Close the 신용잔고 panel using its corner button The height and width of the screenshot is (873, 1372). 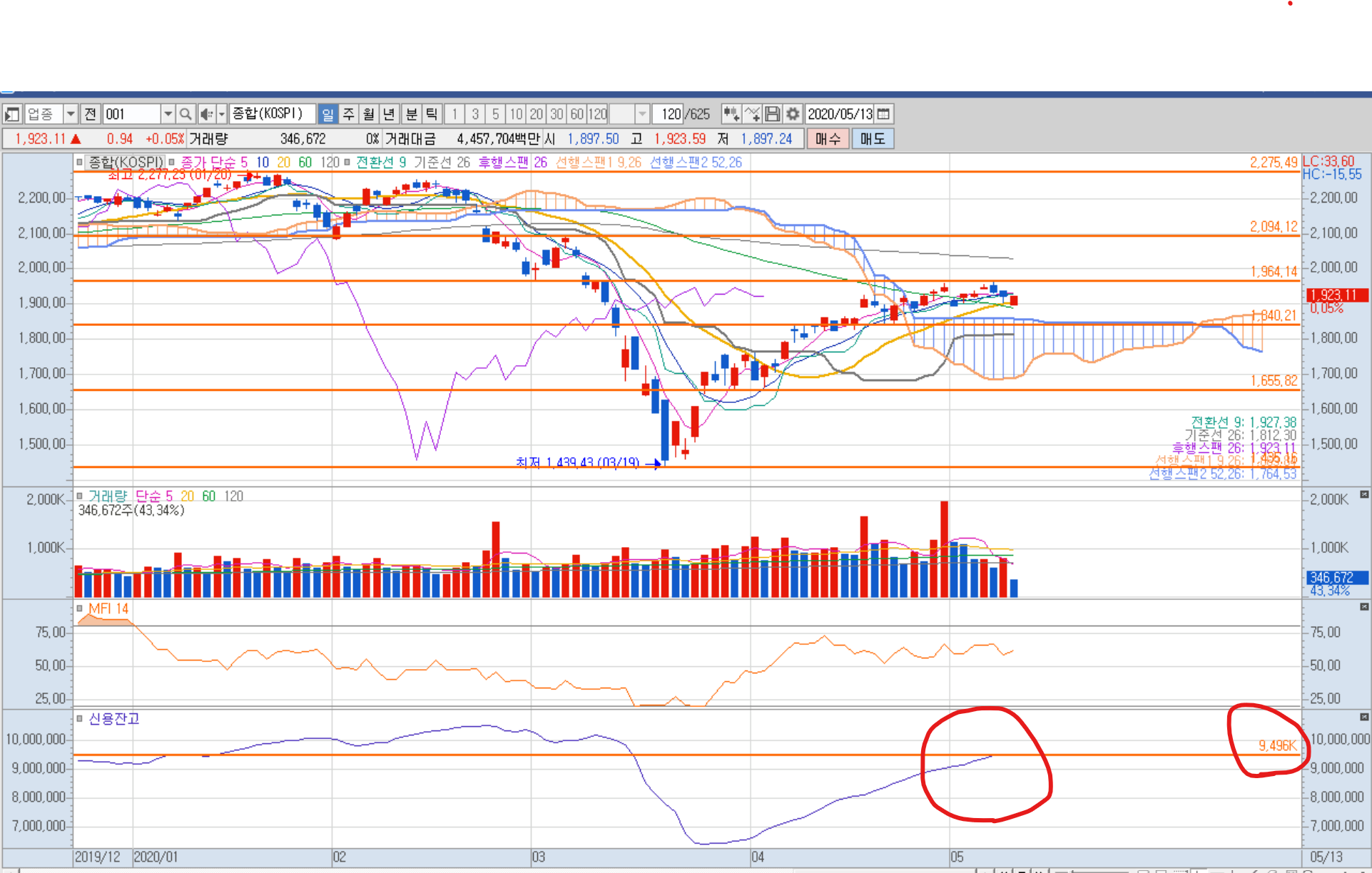pyautogui.click(x=1363, y=717)
